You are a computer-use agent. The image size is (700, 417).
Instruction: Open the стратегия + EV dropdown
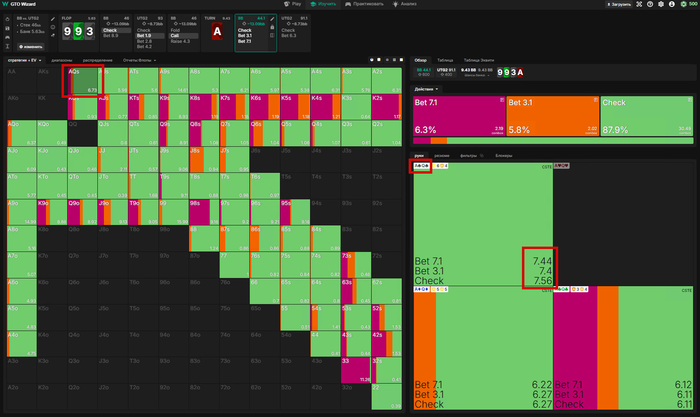(x=24, y=60)
